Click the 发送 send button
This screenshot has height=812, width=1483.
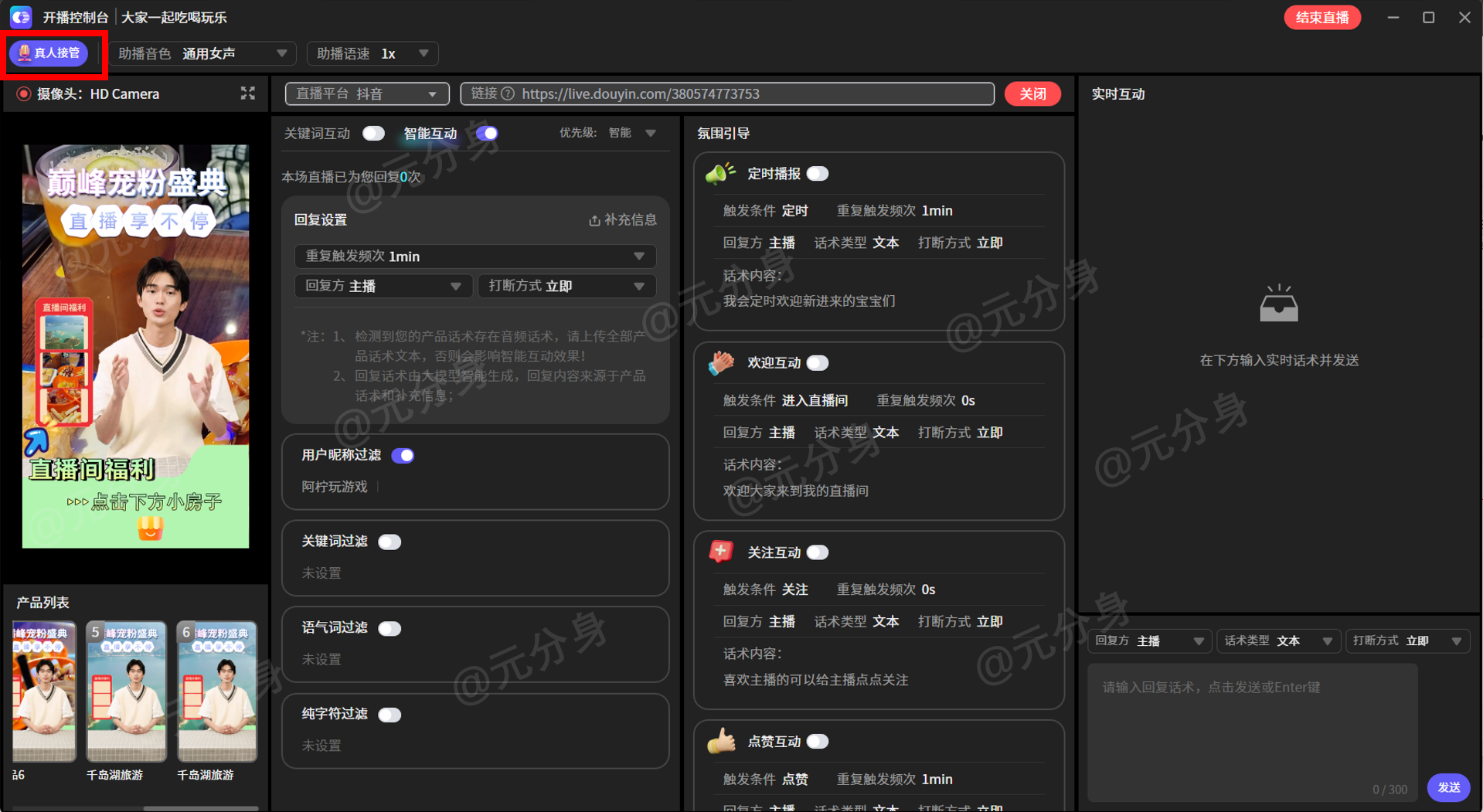(1448, 787)
